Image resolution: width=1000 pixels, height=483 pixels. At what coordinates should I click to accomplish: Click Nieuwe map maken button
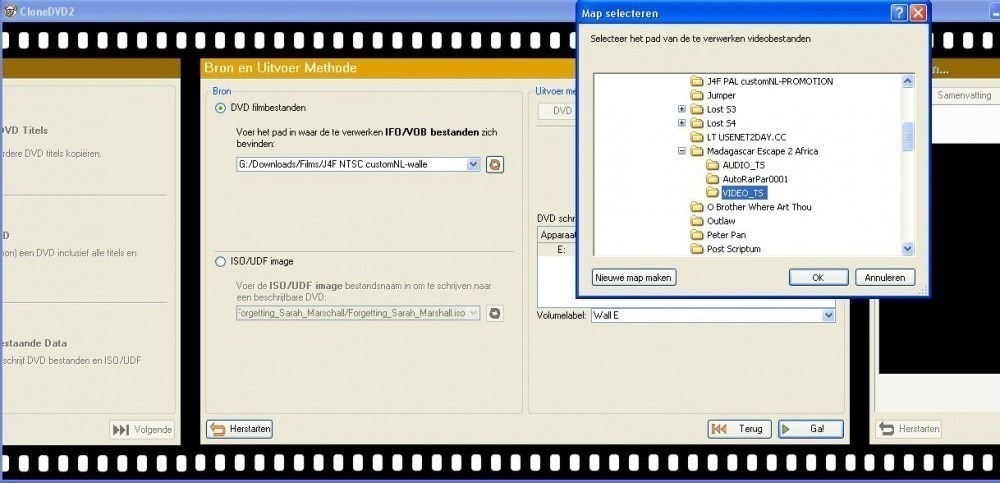pyautogui.click(x=634, y=277)
